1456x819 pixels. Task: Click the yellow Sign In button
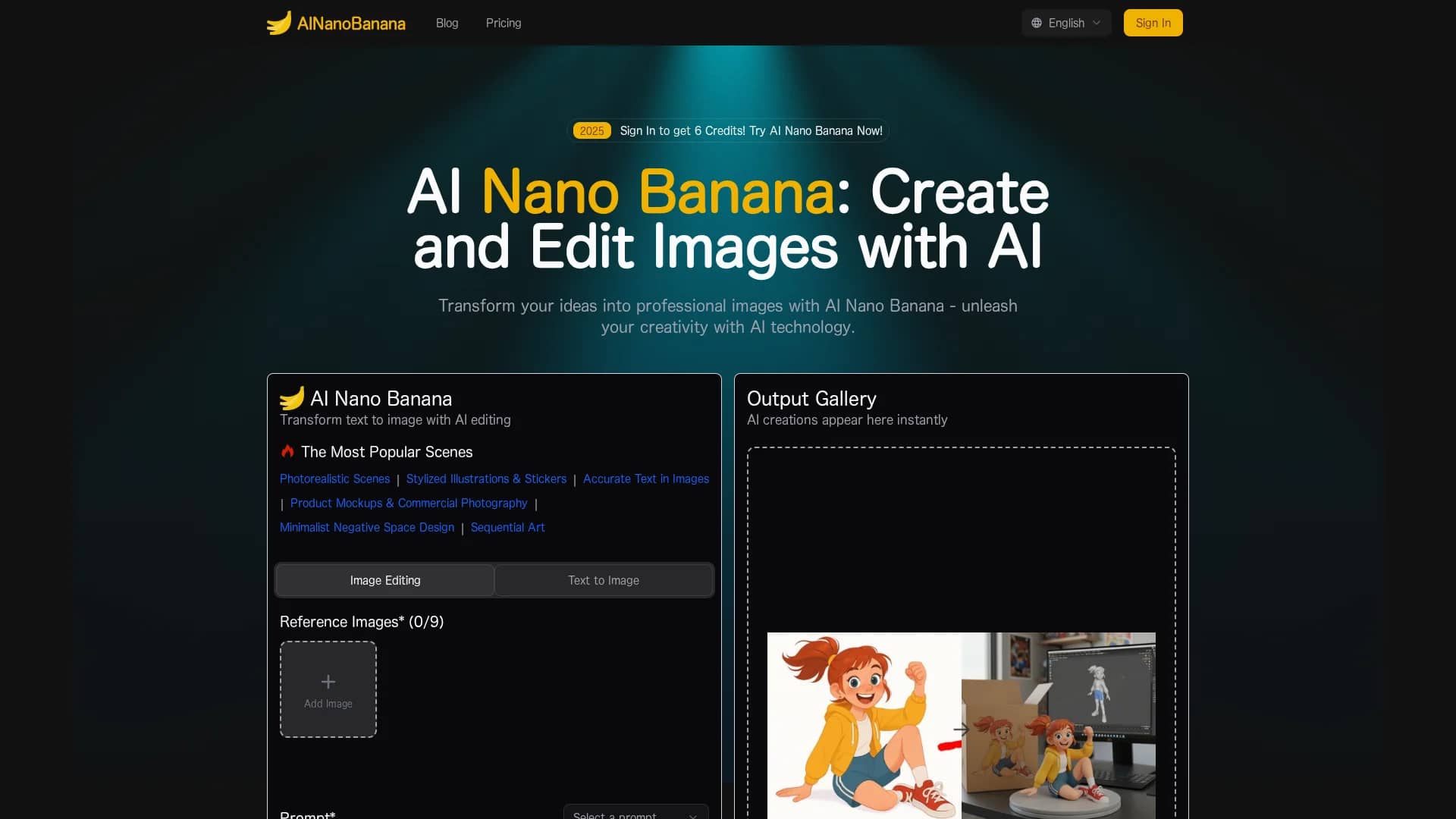pos(1153,23)
